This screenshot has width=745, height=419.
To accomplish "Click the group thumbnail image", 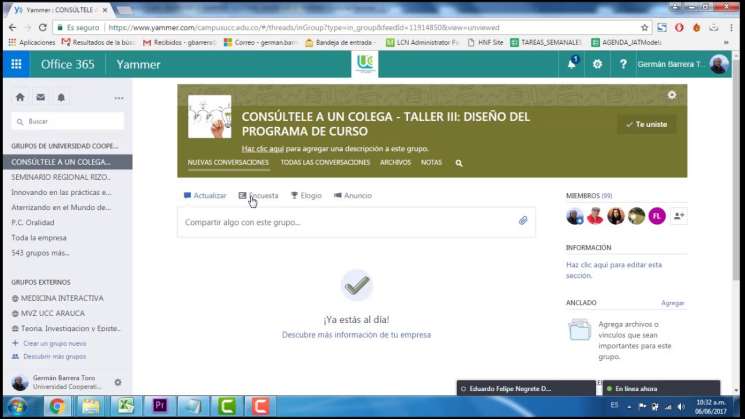I will (210, 116).
